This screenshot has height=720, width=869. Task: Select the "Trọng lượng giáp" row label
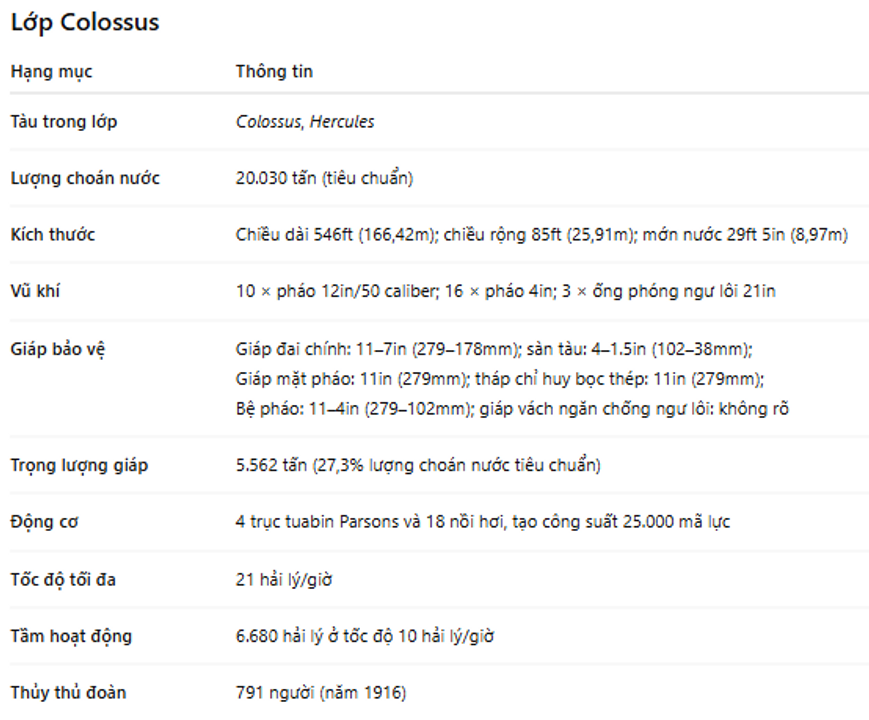coord(79,466)
